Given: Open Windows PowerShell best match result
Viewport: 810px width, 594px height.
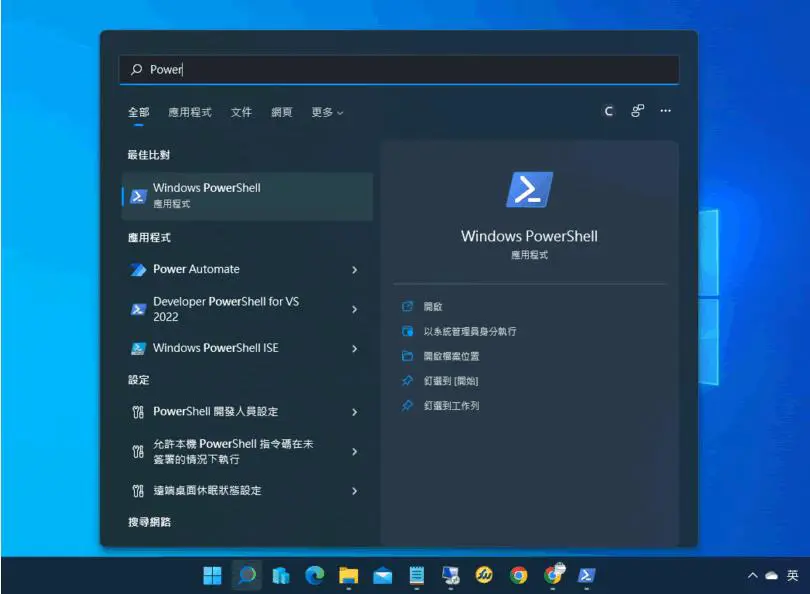Looking at the screenshot, I should [247, 196].
